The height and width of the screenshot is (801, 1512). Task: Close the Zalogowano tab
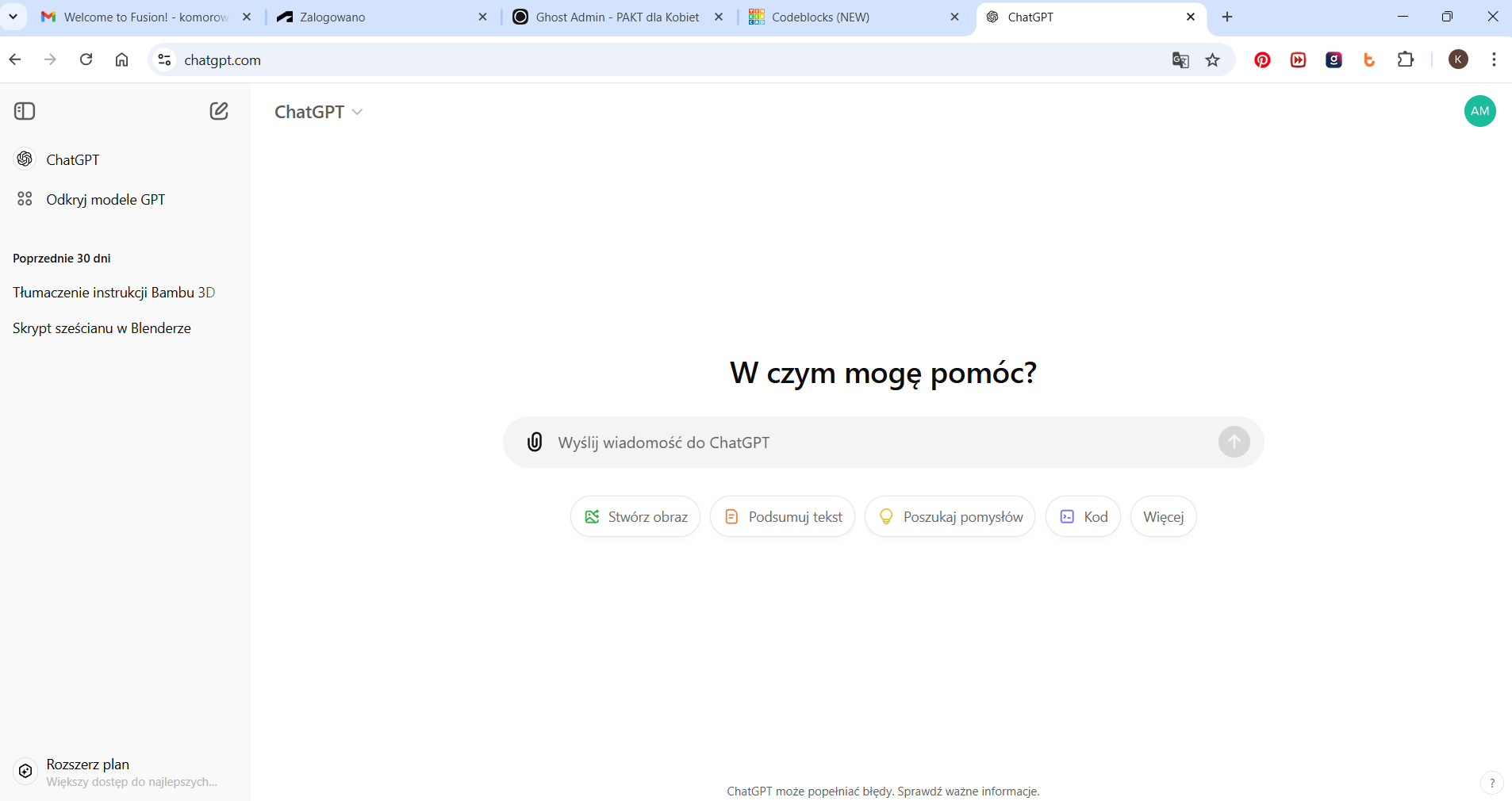pyautogui.click(x=482, y=17)
